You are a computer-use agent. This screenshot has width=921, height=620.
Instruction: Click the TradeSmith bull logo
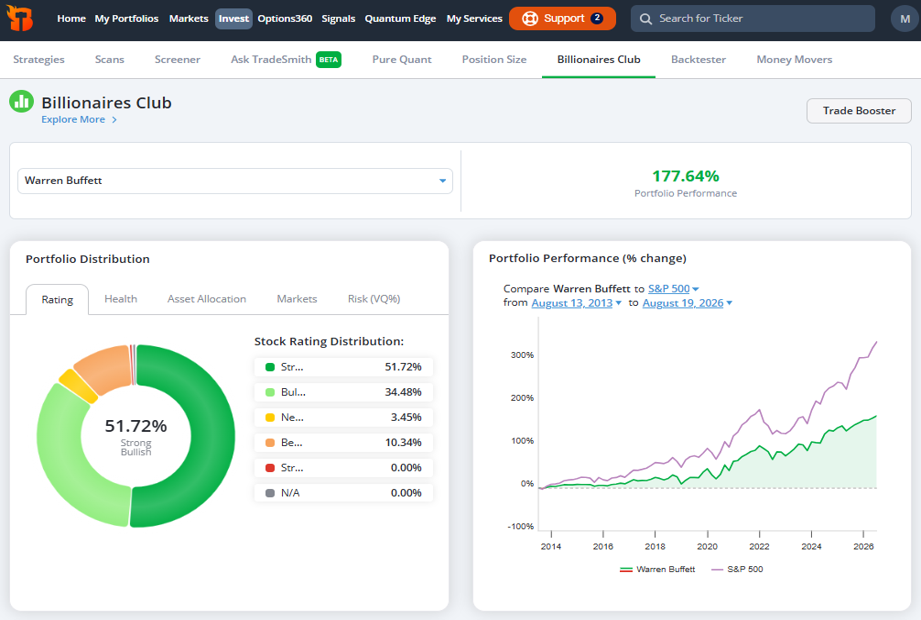[19, 18]
